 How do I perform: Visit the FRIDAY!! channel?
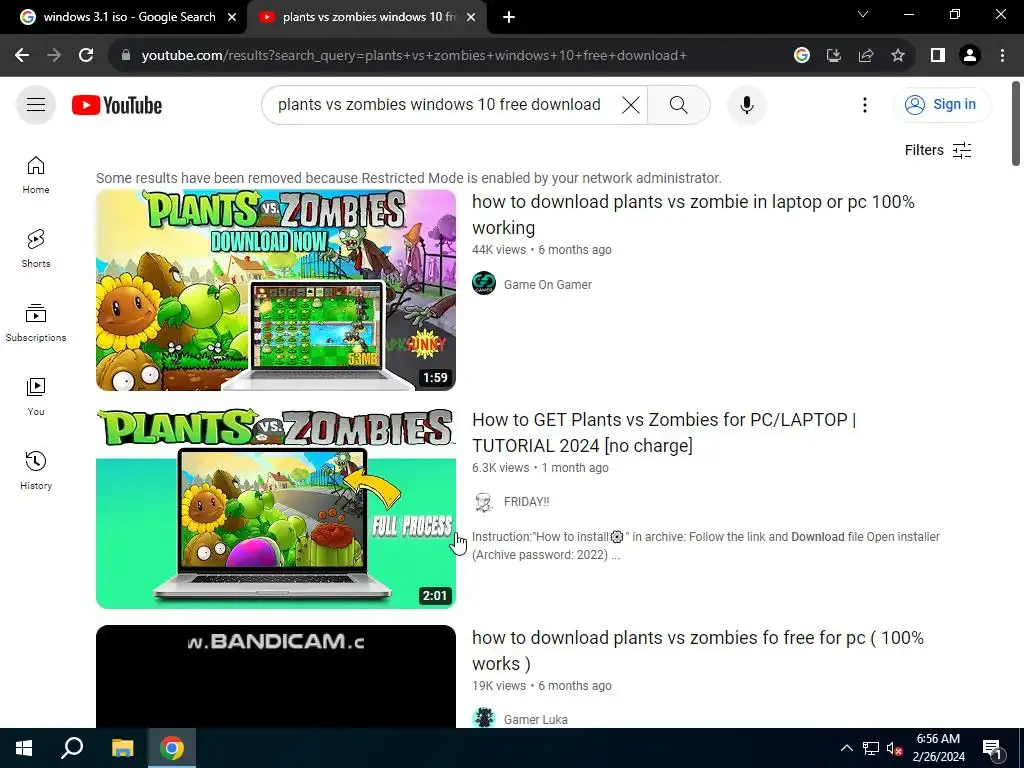click(x=526, y=502)
